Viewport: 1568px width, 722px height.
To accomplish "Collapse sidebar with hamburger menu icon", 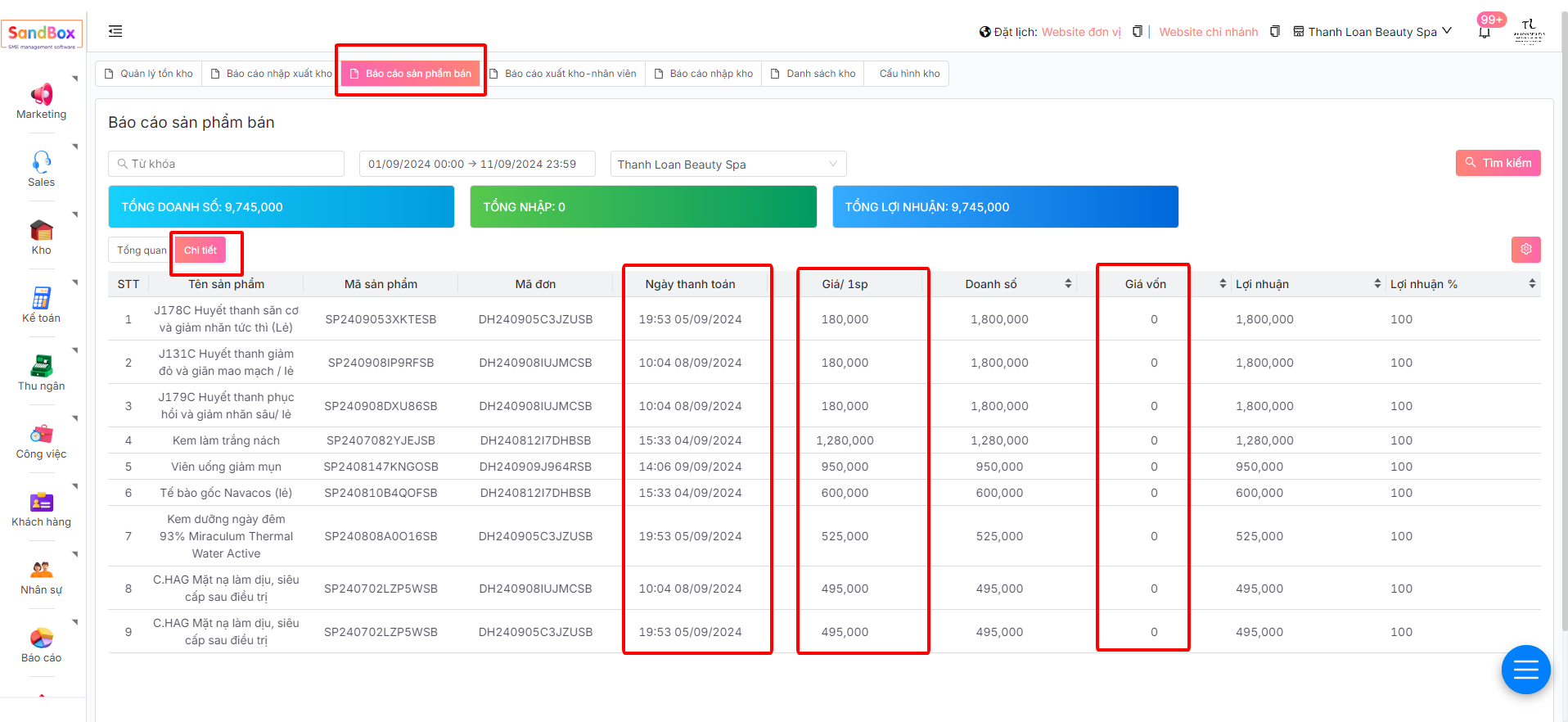I will 115,31.
